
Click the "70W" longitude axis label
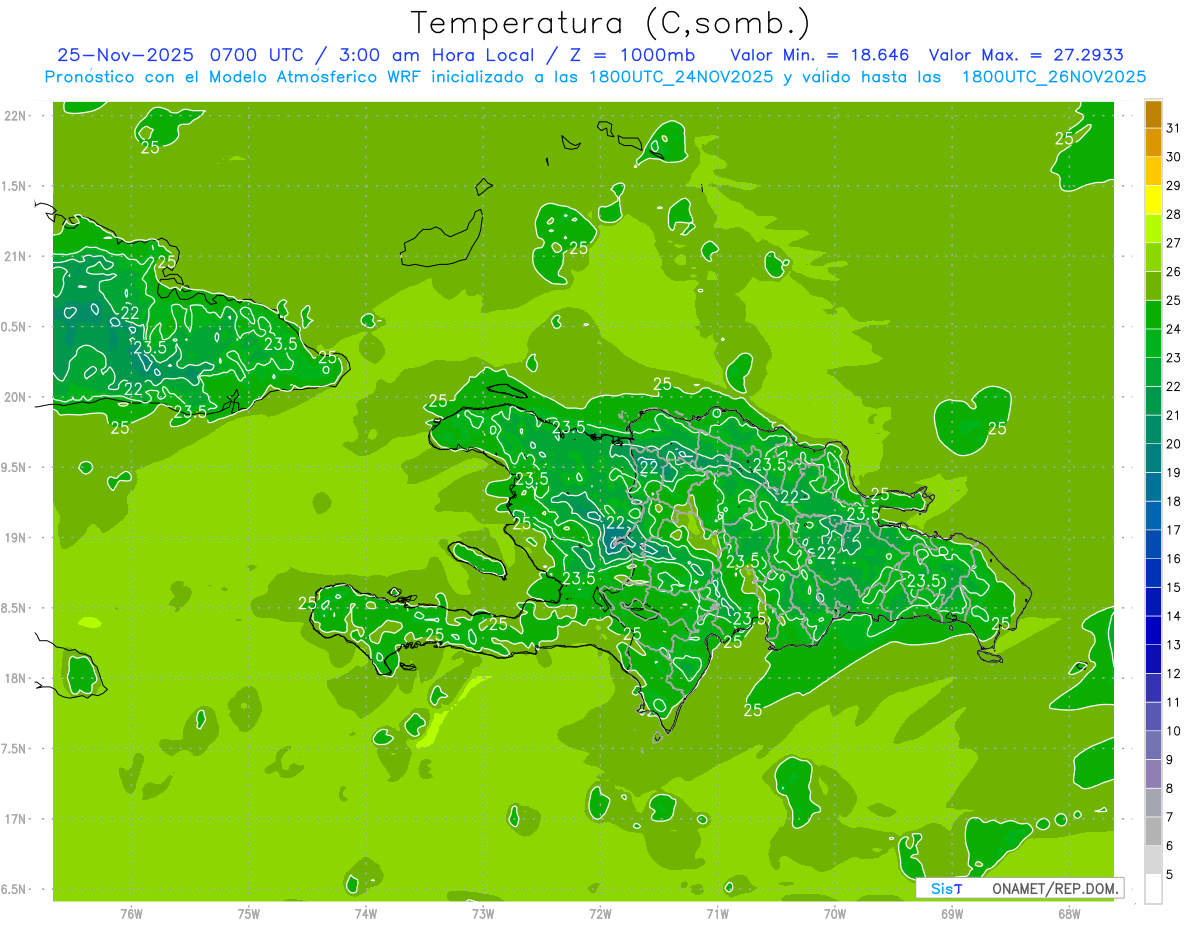tap(835, 913)
